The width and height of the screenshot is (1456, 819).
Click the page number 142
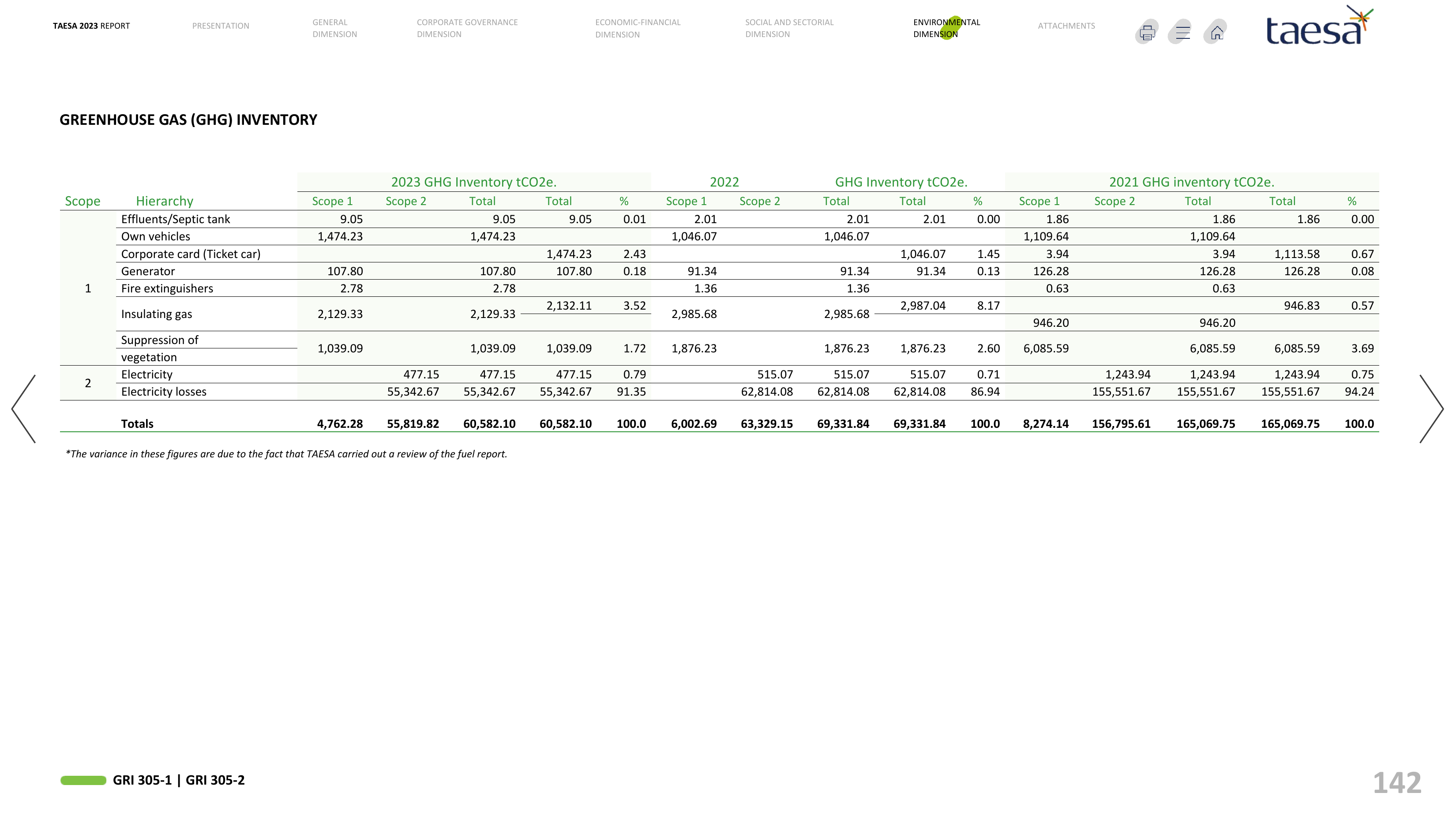(1396, 783)
